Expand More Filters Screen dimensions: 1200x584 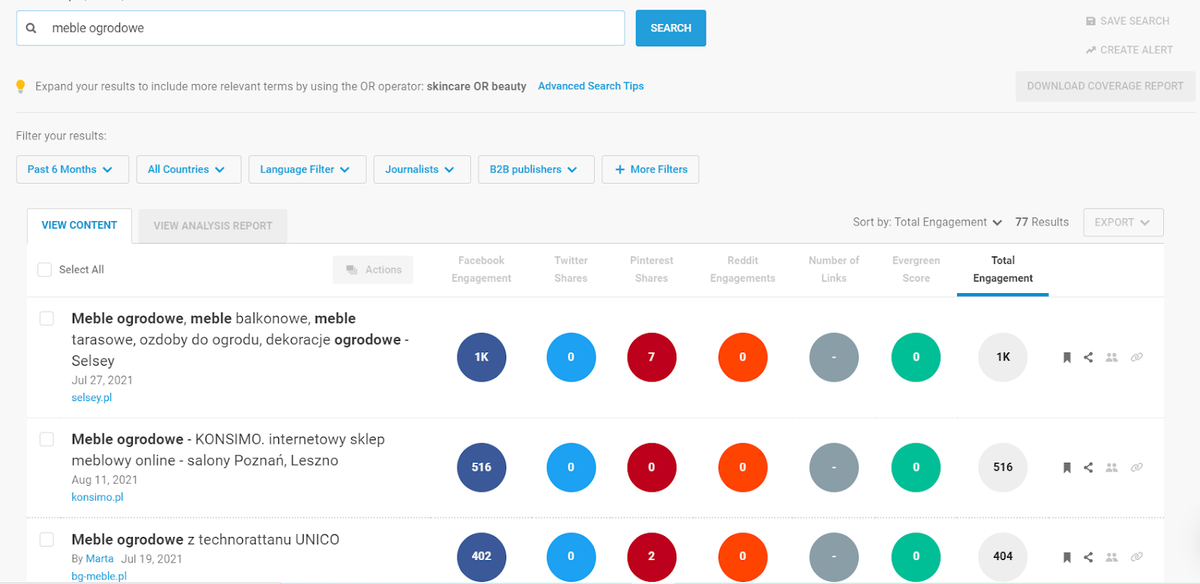click(x=651, y=170)
